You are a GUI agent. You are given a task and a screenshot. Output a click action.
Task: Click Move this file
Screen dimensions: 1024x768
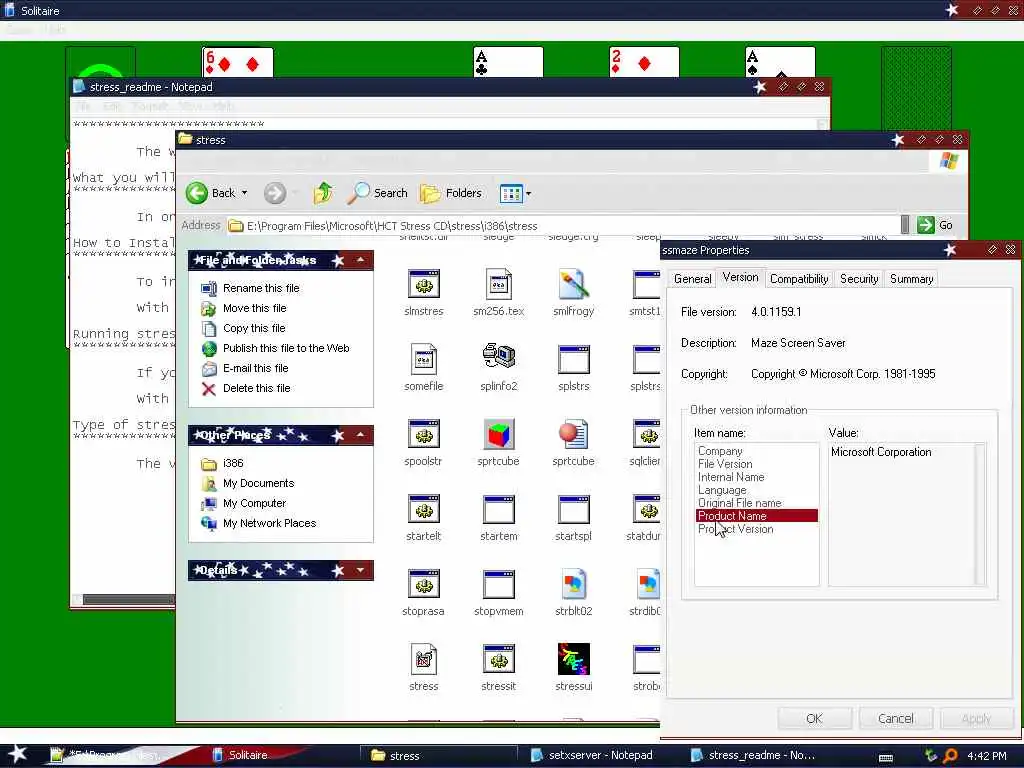pyautogui.click(x=254, y=308)
